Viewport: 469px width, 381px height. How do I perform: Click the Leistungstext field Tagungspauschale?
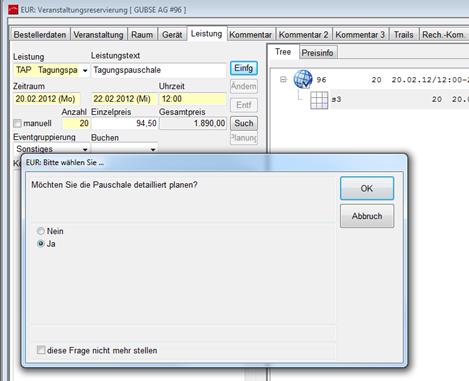point(159,70)
